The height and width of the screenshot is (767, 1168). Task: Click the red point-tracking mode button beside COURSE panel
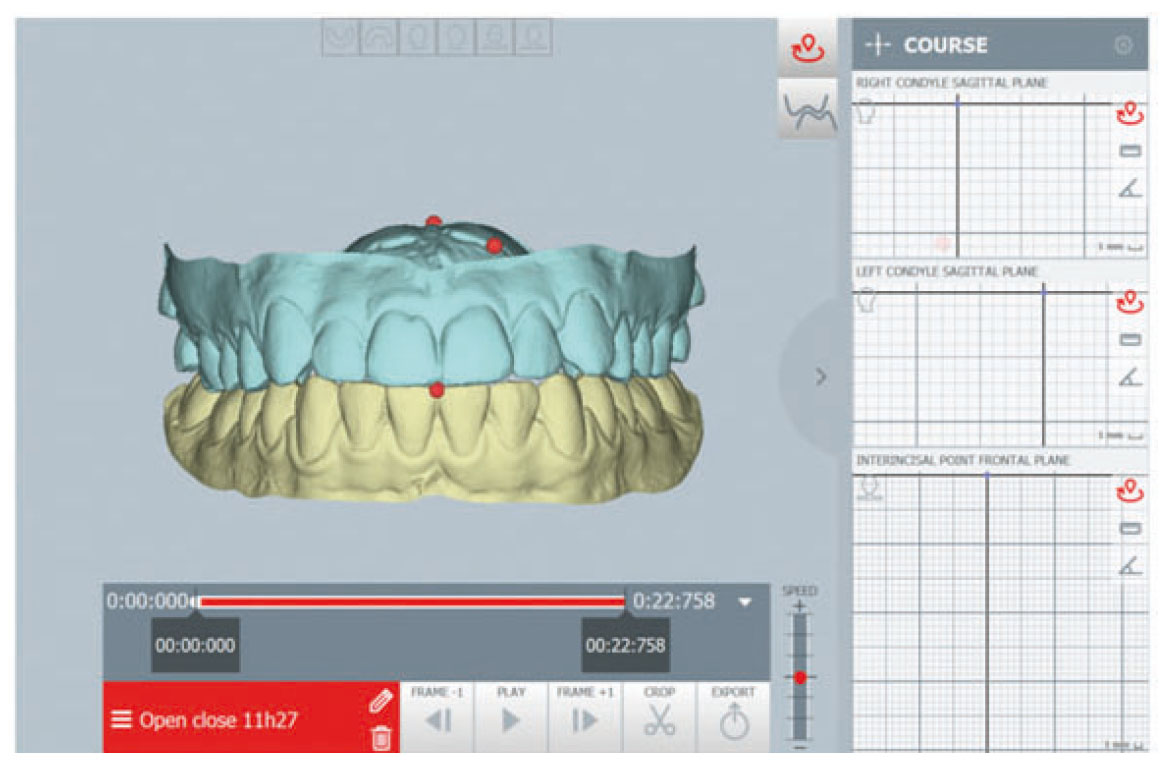(807, 48)
